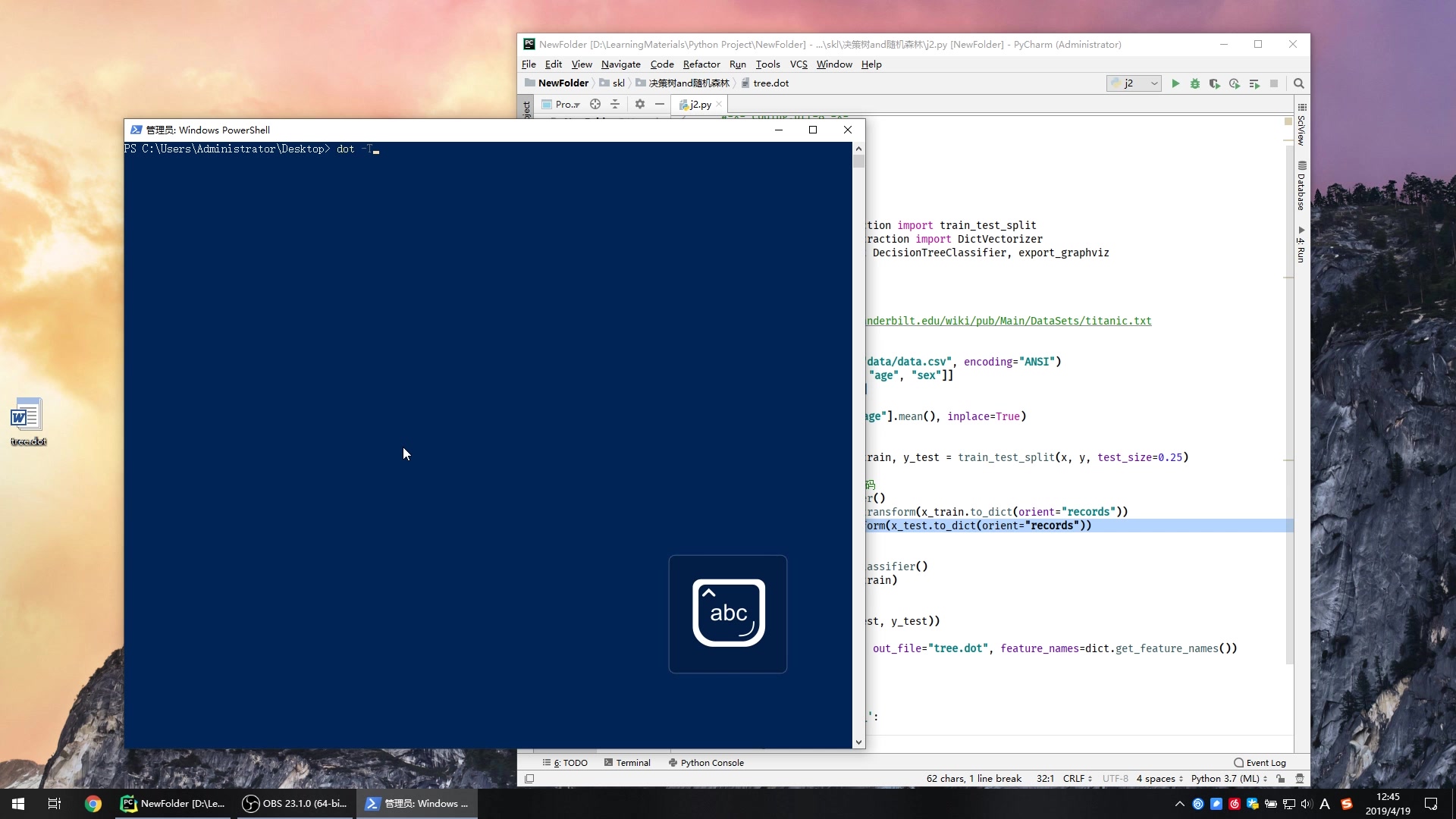
Task: Expand the Project view selector dropdown
Action: point(567,104)
